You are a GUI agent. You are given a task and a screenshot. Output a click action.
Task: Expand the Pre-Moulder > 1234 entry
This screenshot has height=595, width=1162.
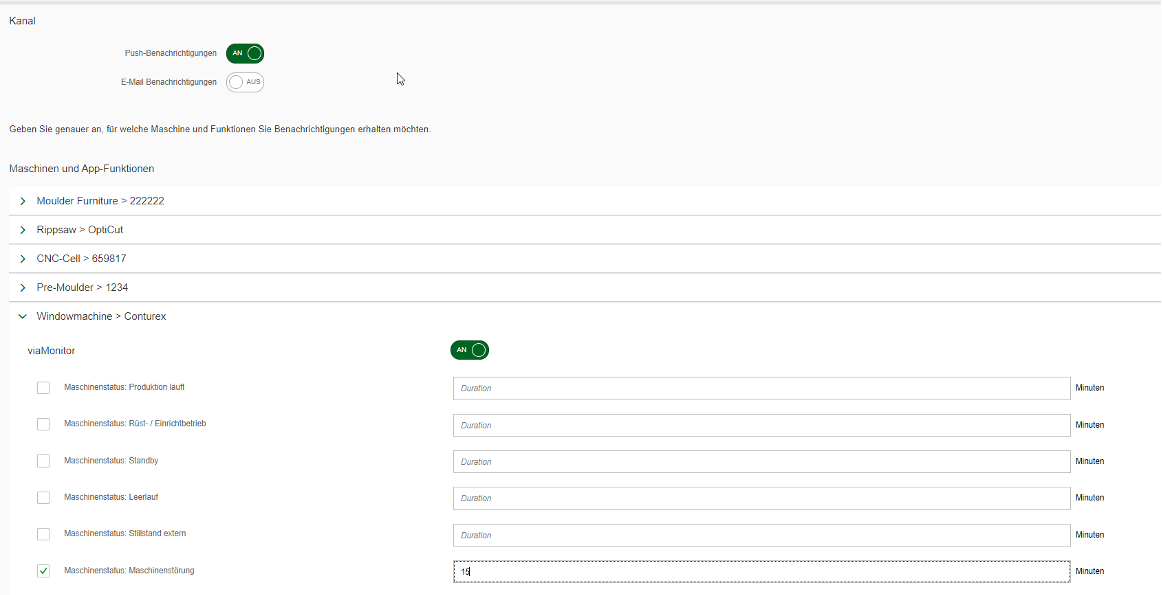585,287
